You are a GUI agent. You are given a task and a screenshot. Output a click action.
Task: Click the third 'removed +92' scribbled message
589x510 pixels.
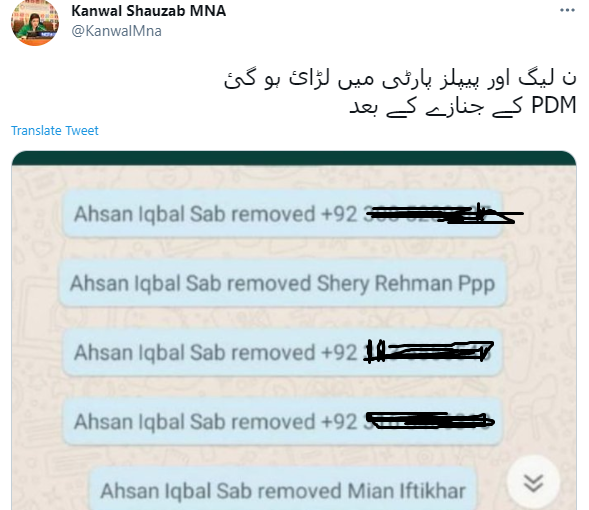click(283, 352)
